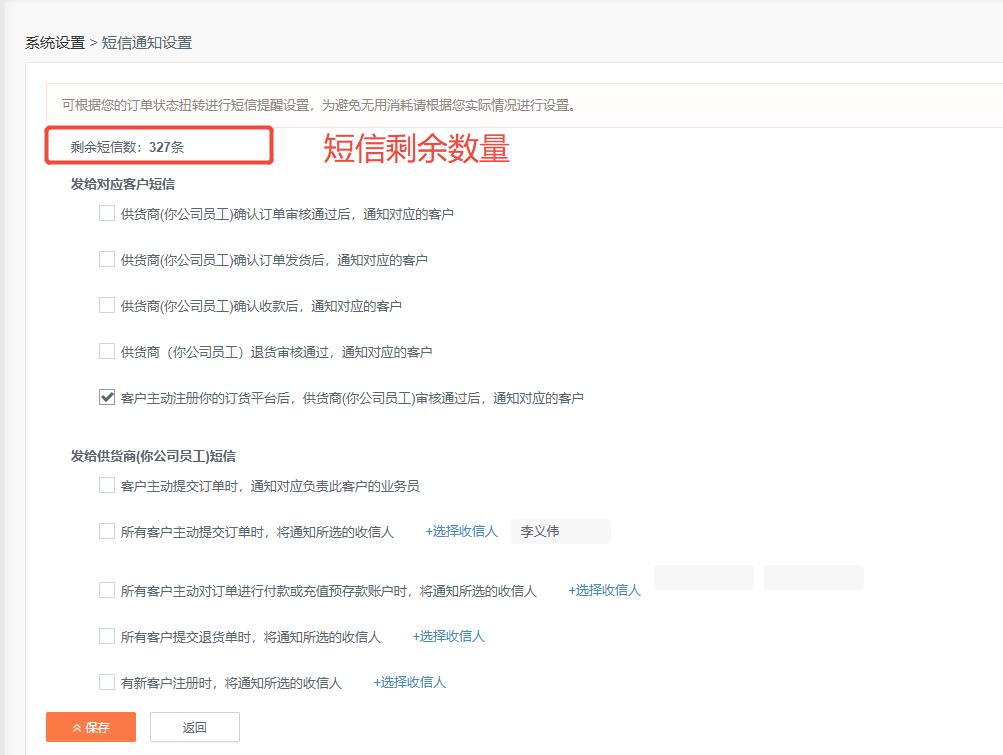Check payment received customer notification checkbox
1003x755 pixels.
pyautogui.click(x=107, y=305)
